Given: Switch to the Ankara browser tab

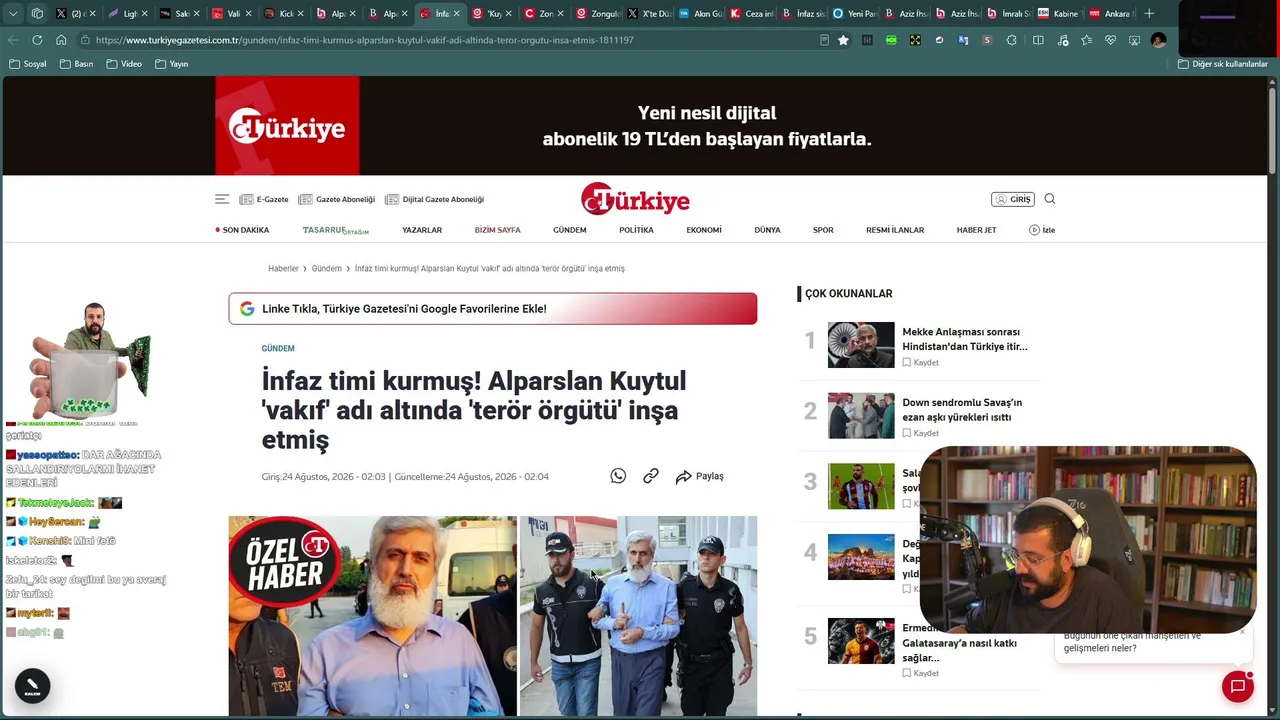Looking at the screenshot, I should pos(1110,14).
